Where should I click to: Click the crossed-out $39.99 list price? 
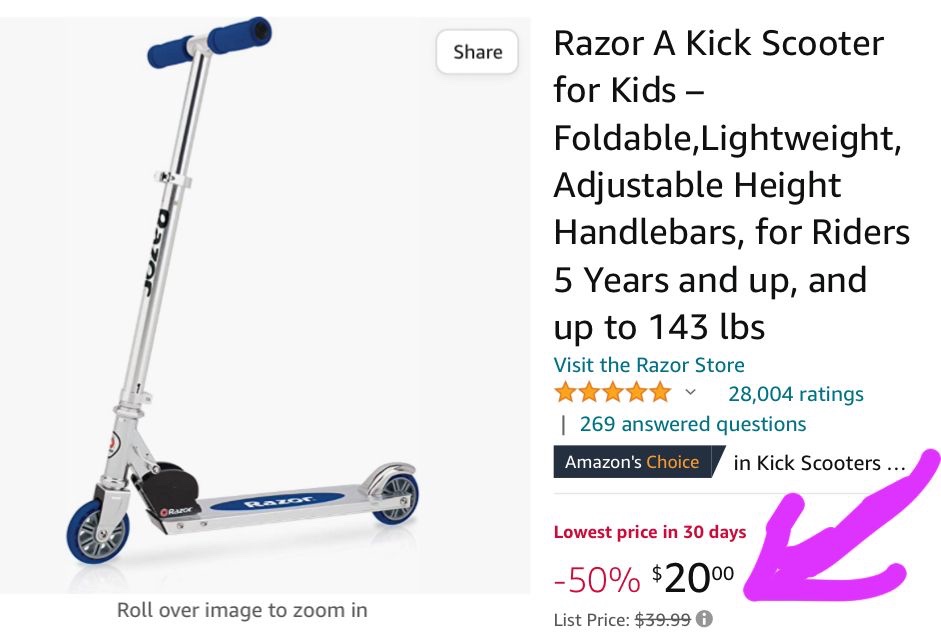coord(663,619)
